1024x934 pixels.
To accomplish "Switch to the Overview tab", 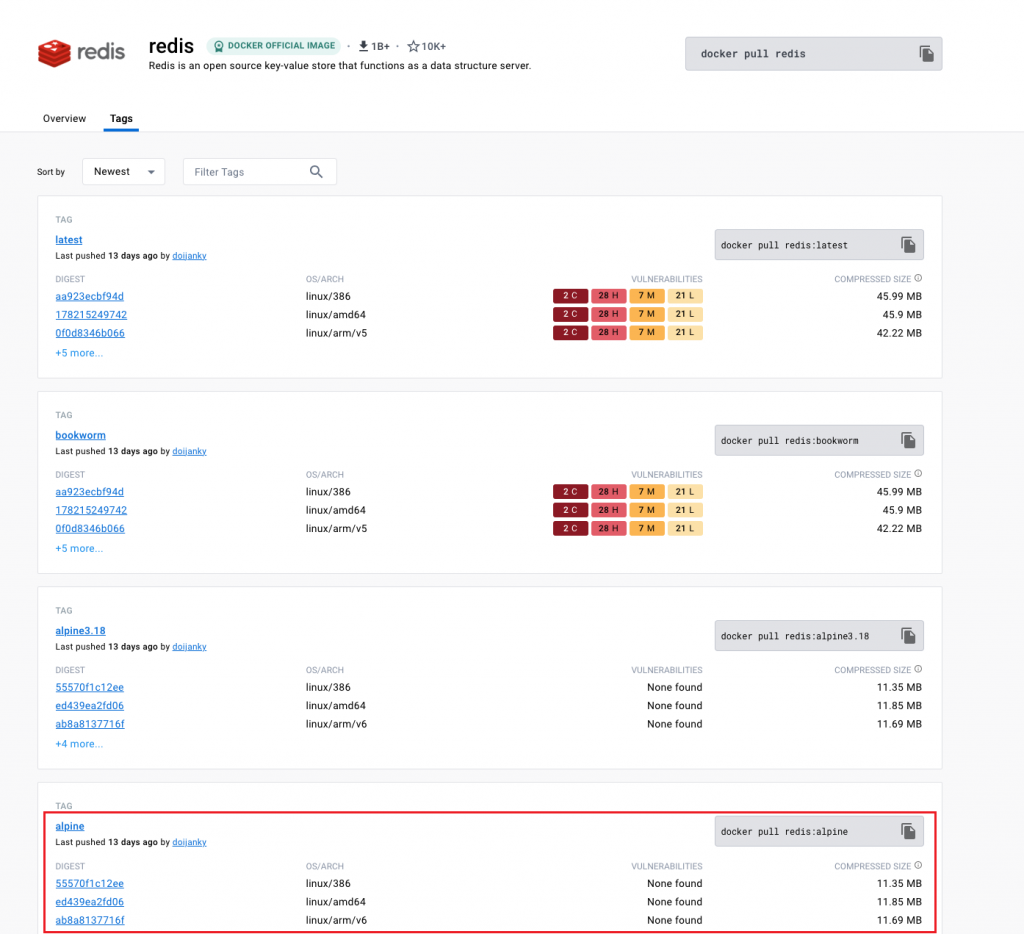I will [65, 118].
